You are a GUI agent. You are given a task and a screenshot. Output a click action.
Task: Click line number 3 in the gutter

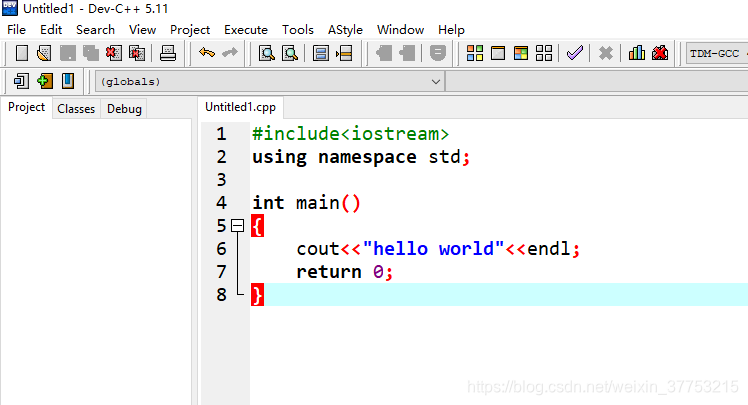[x=221, y=180]
